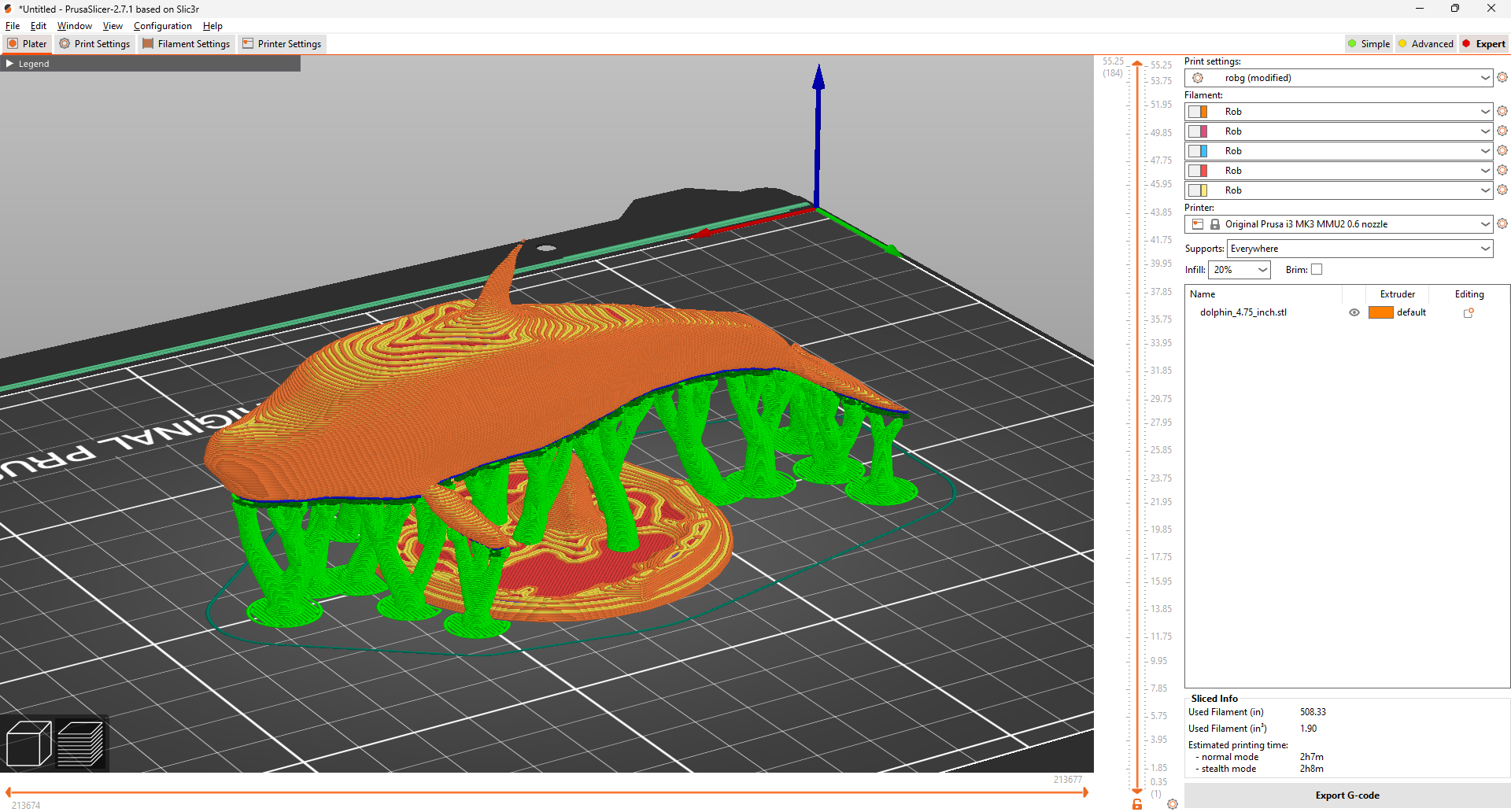Click the Export G-code button

tap(1347, 795)
